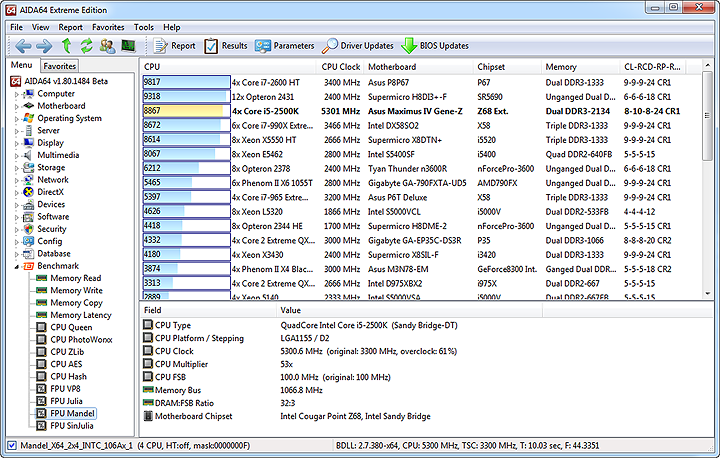
Task: Click the Forward navigation arrow
Action: click(44, 46)
